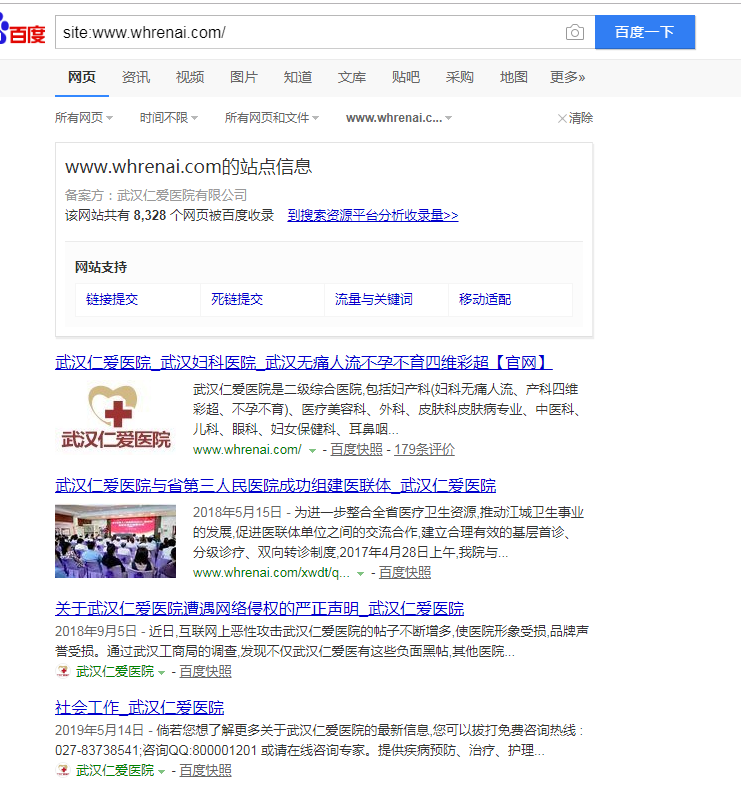Switch to the 采购 tab
This screenshot has height=789, width=741.
pyautogui.click(x=459, y=77)
